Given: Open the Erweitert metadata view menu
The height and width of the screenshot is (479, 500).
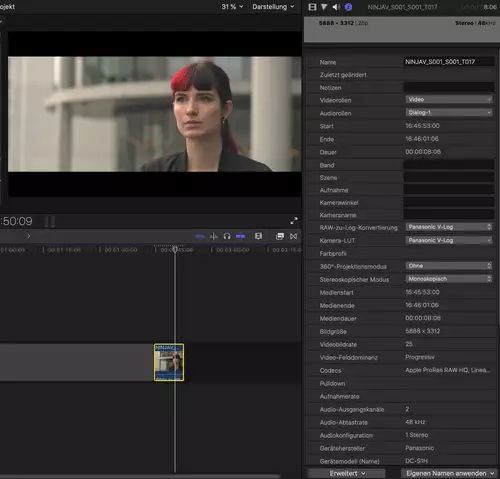Looking at the screenshot, I should 347,473.
